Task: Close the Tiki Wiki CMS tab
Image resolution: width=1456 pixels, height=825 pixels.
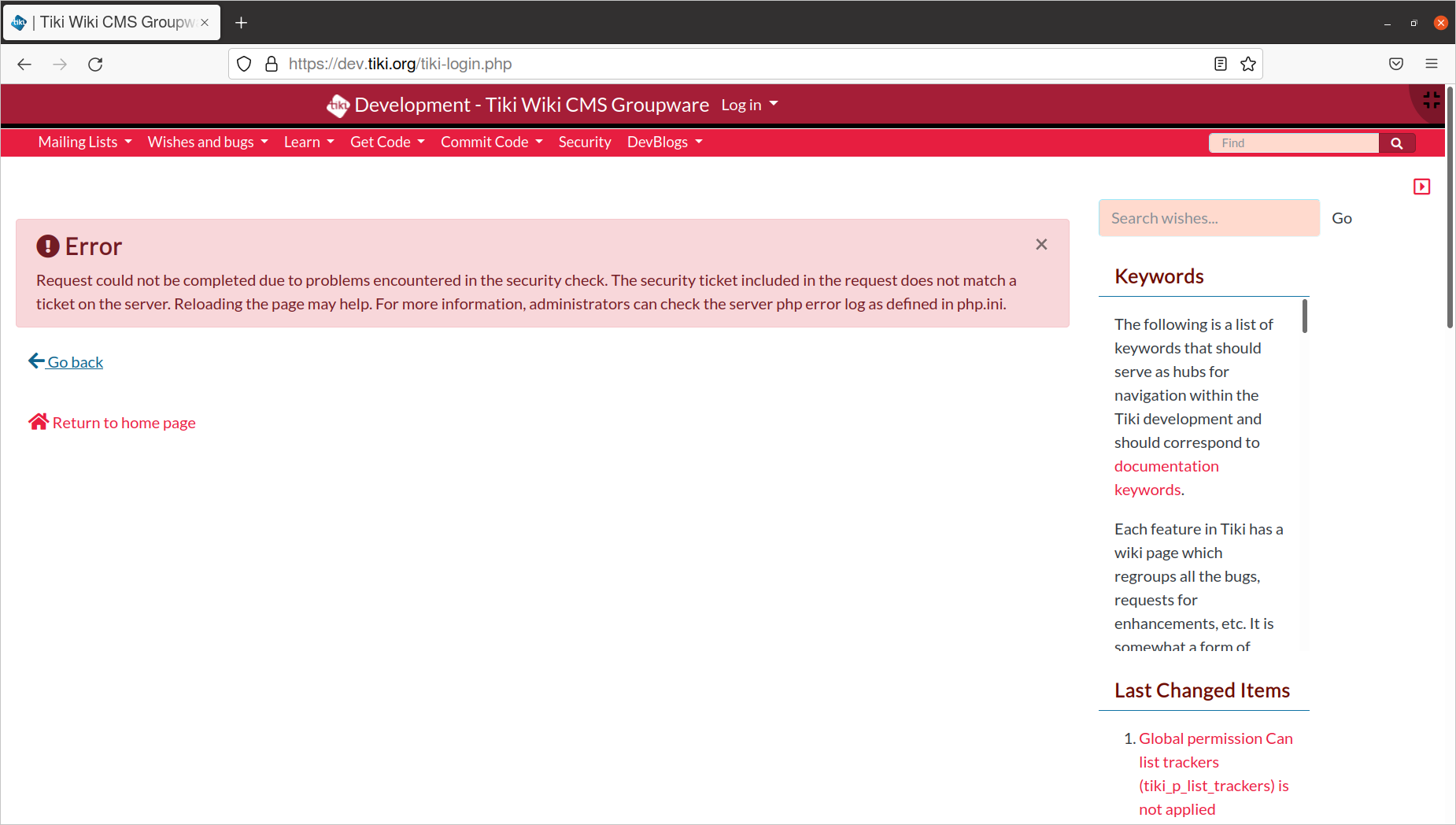Action: [x=205, y=23]
